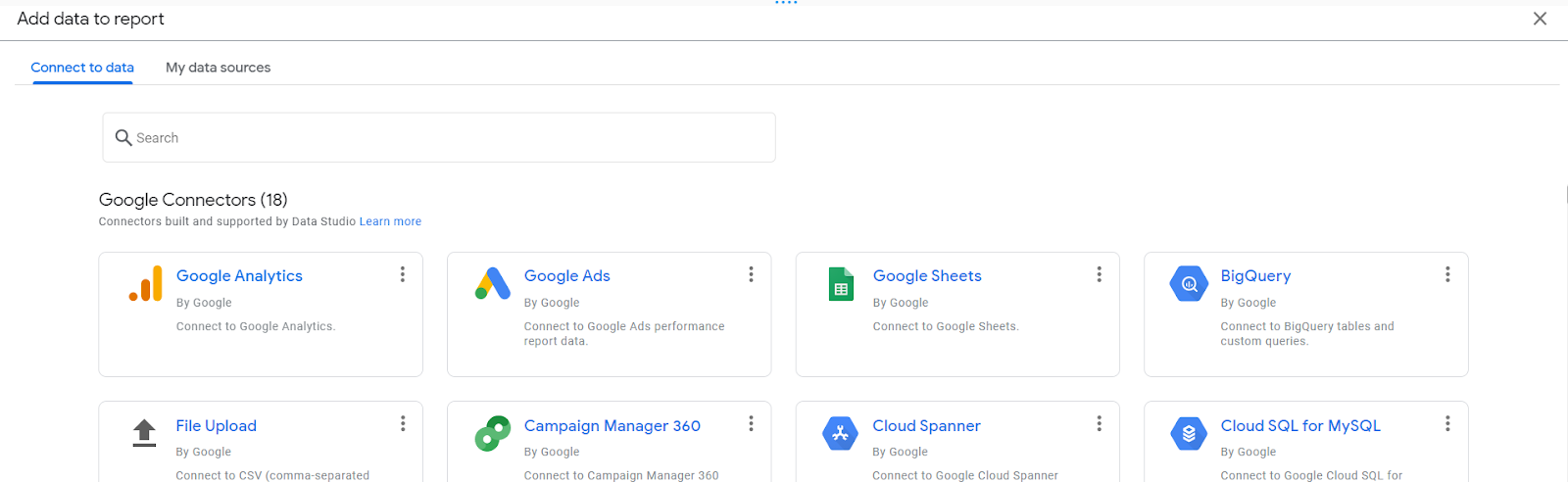The image size is (1568, 482).
Task: Select the Google Ads logo icon
Action: 493,284
